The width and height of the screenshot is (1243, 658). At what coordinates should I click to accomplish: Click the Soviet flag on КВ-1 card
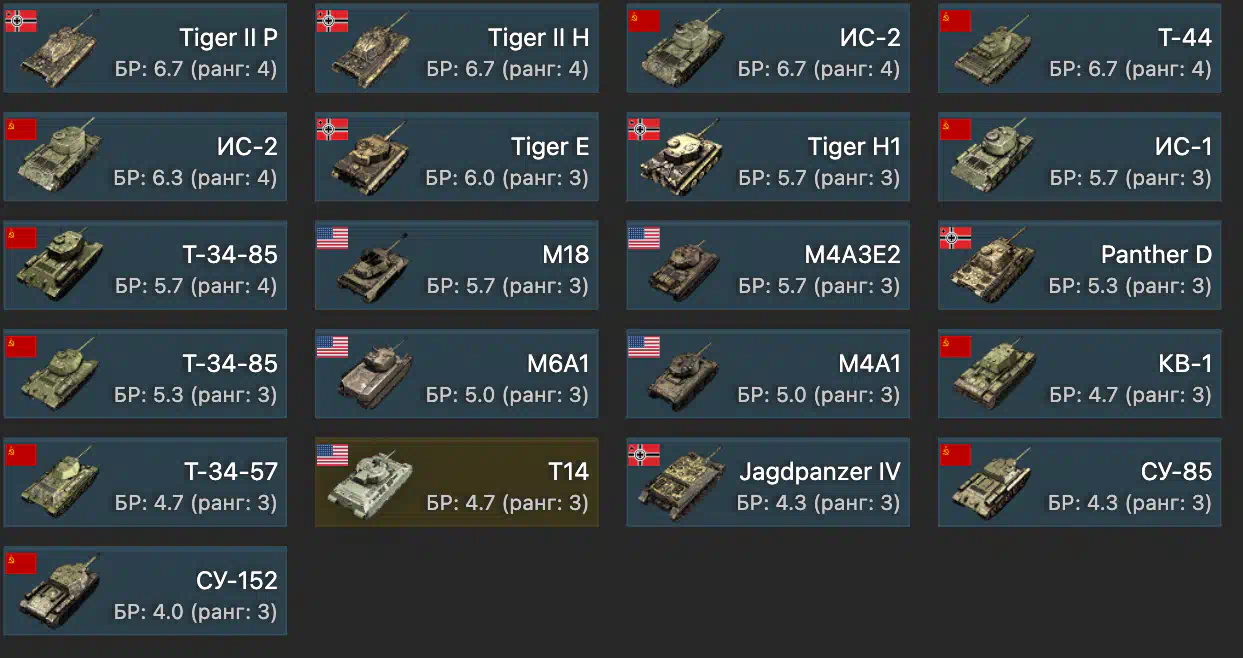click(955, 346)
